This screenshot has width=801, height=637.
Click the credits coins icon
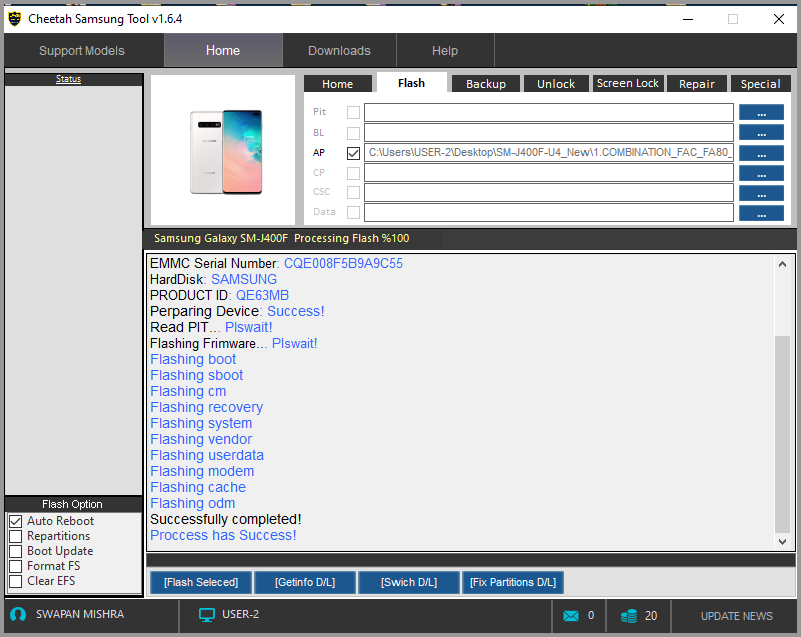point(628,616)
